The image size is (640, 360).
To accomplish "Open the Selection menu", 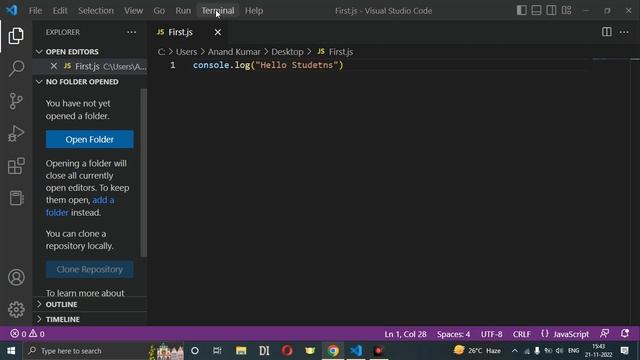I will point(96,11).
